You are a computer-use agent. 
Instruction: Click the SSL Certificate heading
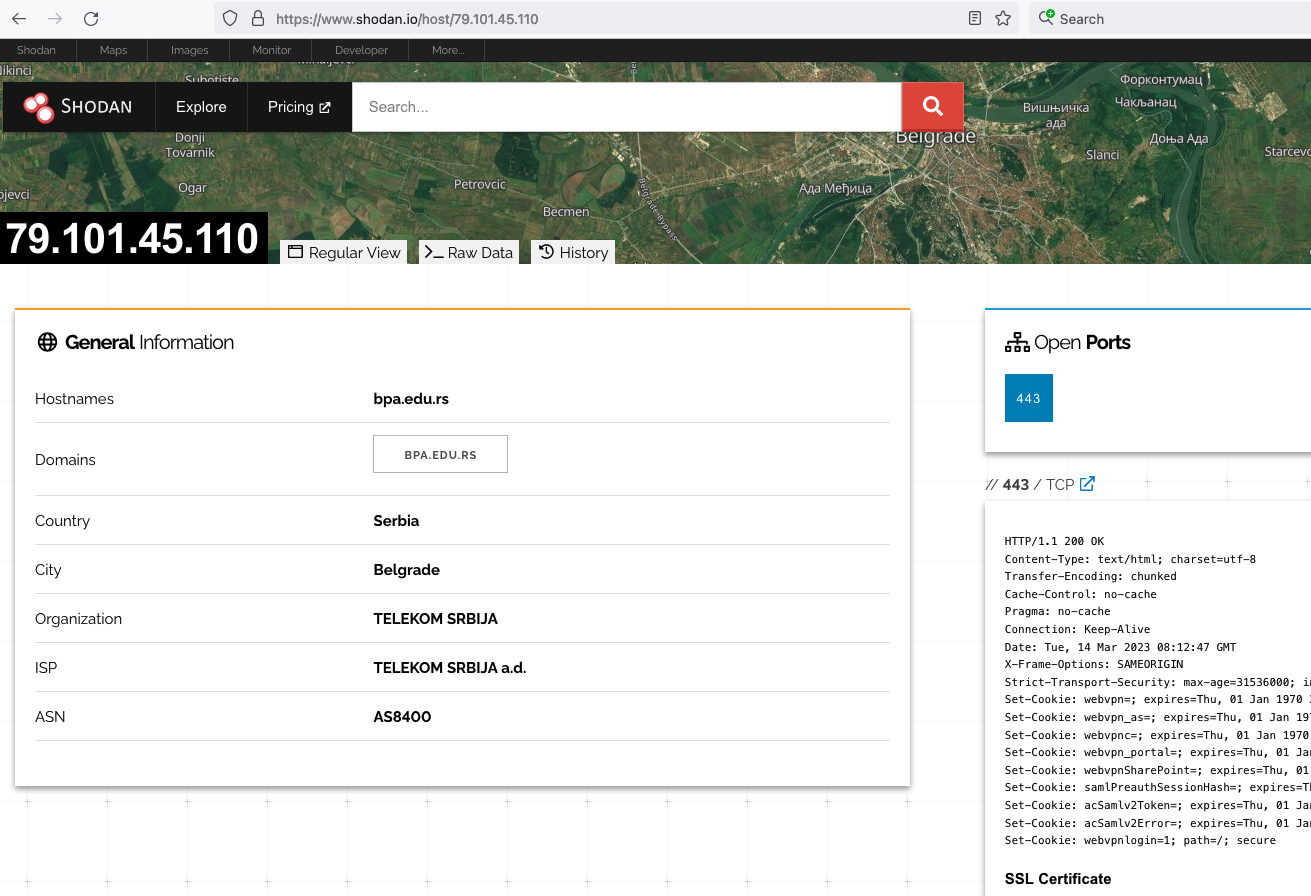point(1058,879)
